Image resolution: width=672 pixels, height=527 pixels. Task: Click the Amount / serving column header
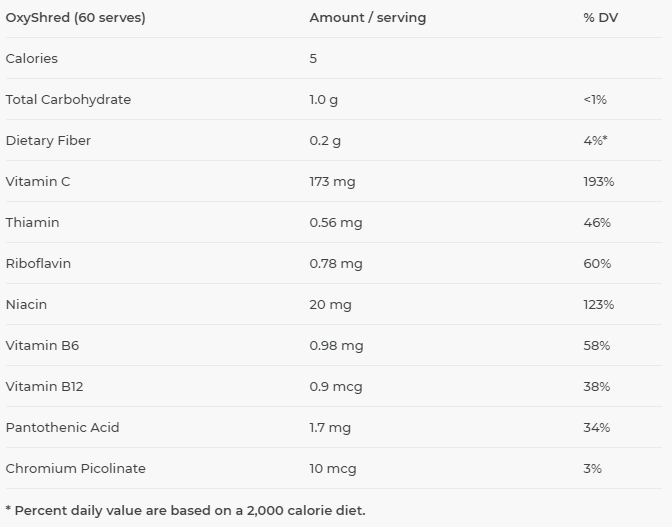point(367,17)
